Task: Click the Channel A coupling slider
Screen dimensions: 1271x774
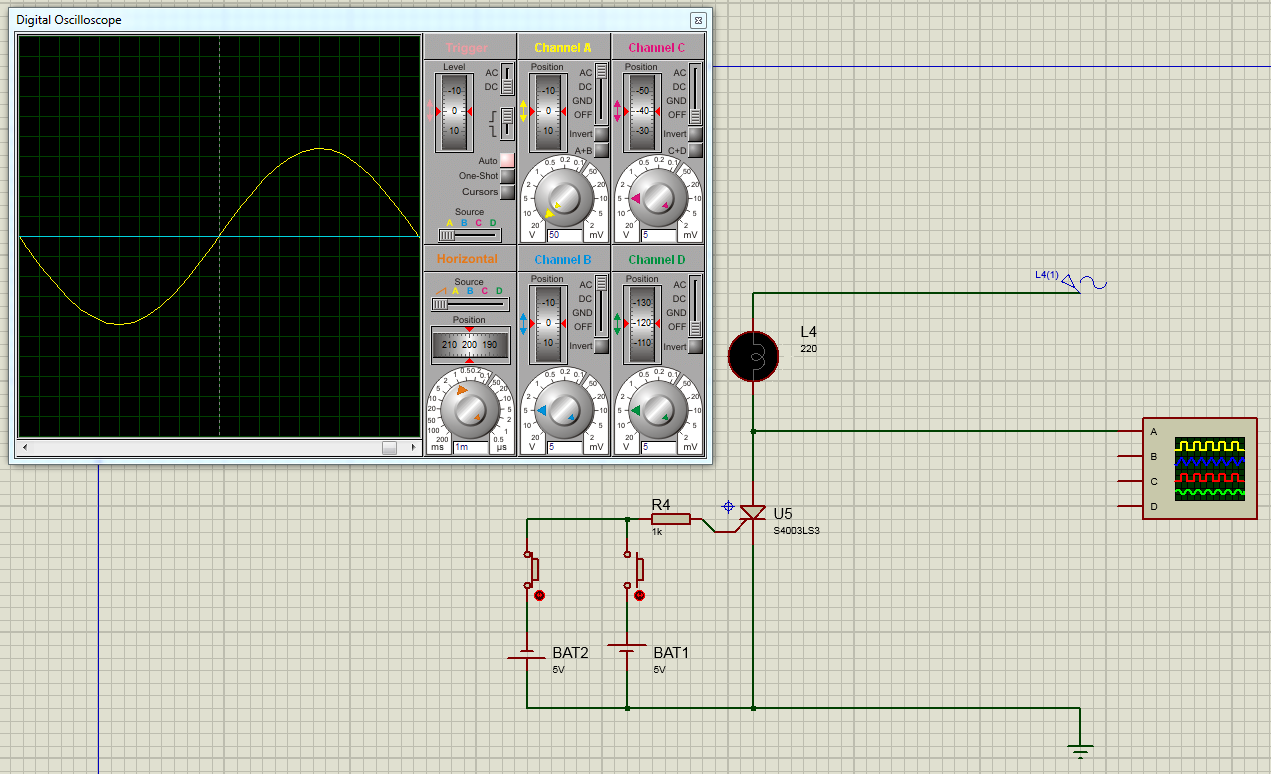Action: click(601, 93)
